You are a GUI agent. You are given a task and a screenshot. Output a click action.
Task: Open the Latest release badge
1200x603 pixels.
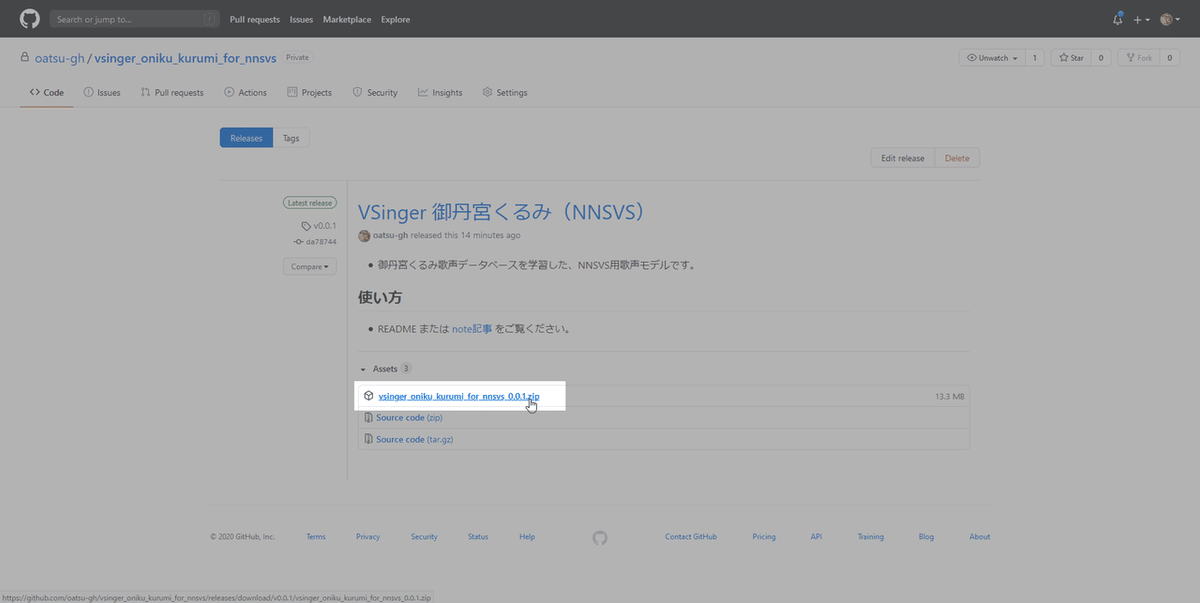click(x=309, y=203)
